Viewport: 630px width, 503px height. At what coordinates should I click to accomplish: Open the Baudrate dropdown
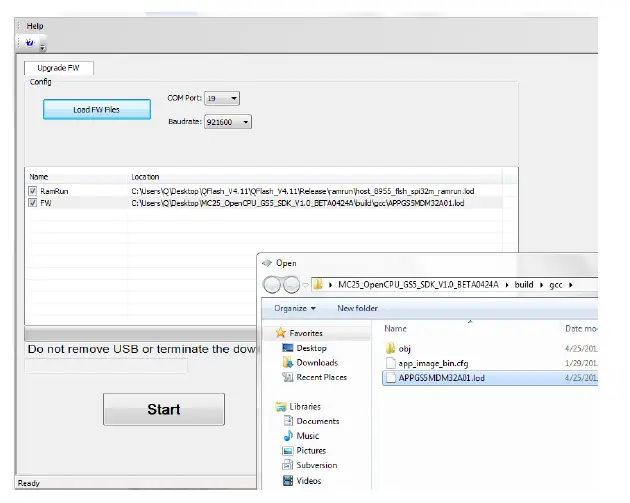[228, 122]
